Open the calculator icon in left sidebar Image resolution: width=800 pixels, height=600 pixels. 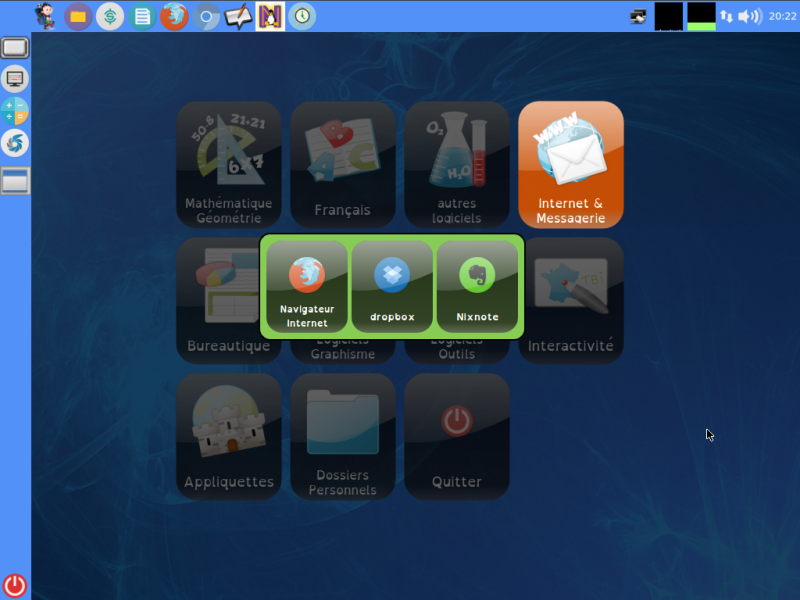click(x=15, y=111)
